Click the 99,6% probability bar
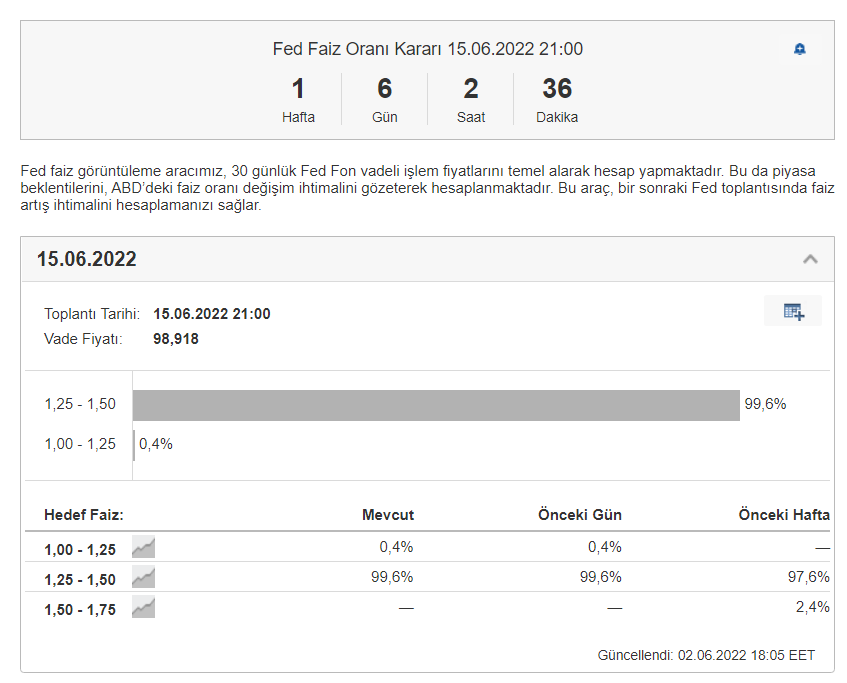The width and height of the screenshot is (847, 683). tap(436, 405)
